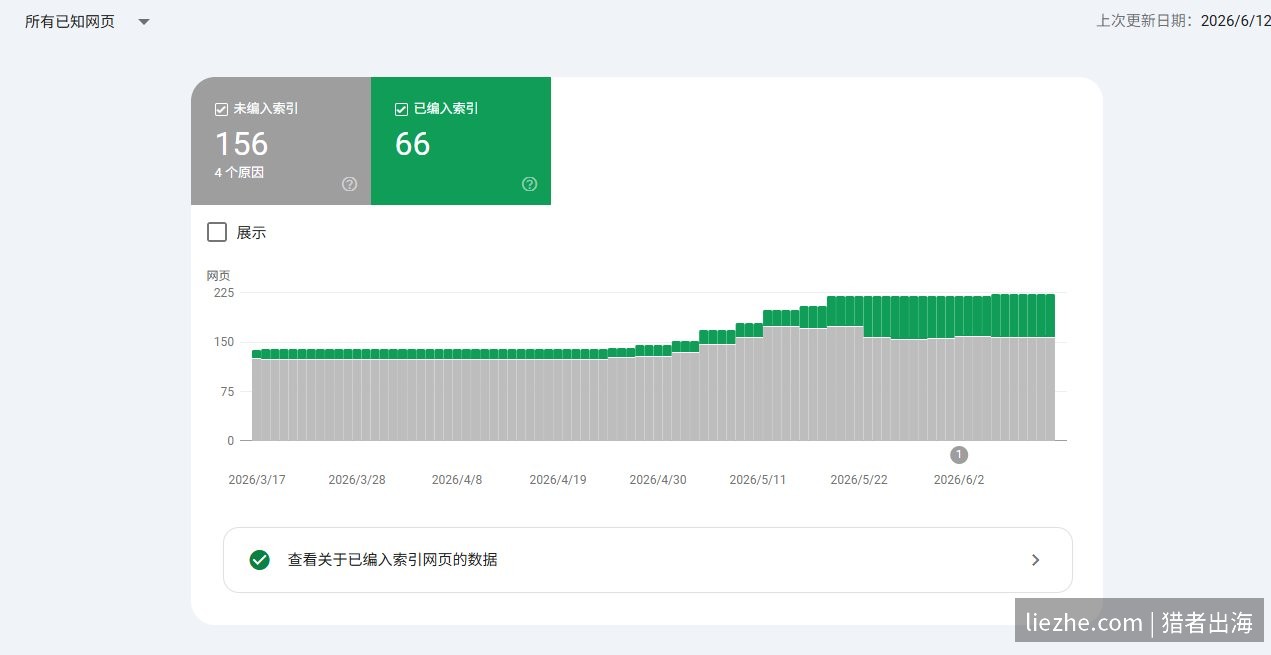Click the chevron arrow on indexed data row
The image size is (1271, 655).
click(1035, 560)
